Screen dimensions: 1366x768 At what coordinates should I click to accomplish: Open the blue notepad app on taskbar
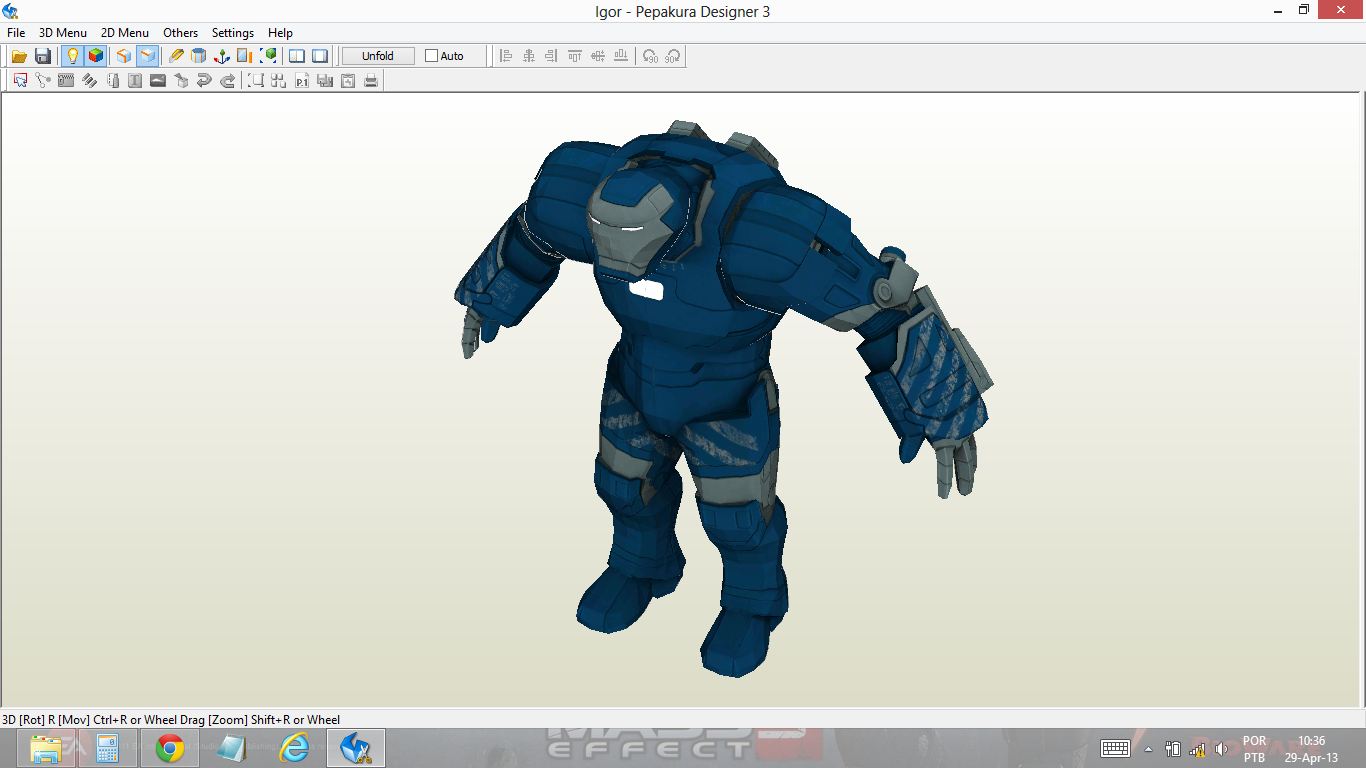click(x=232, y=748)
